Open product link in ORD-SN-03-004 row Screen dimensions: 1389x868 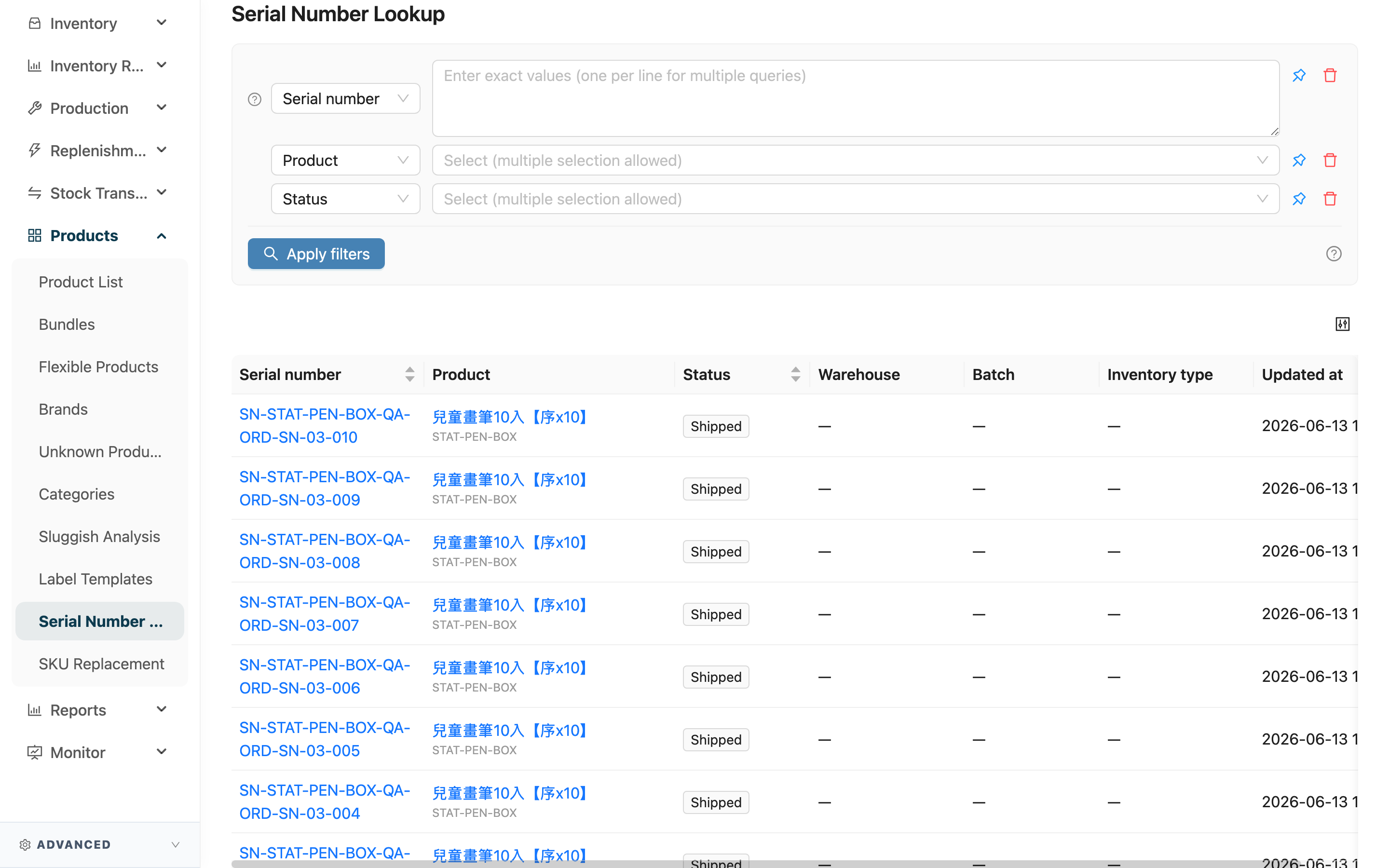[x=510, y=793]
